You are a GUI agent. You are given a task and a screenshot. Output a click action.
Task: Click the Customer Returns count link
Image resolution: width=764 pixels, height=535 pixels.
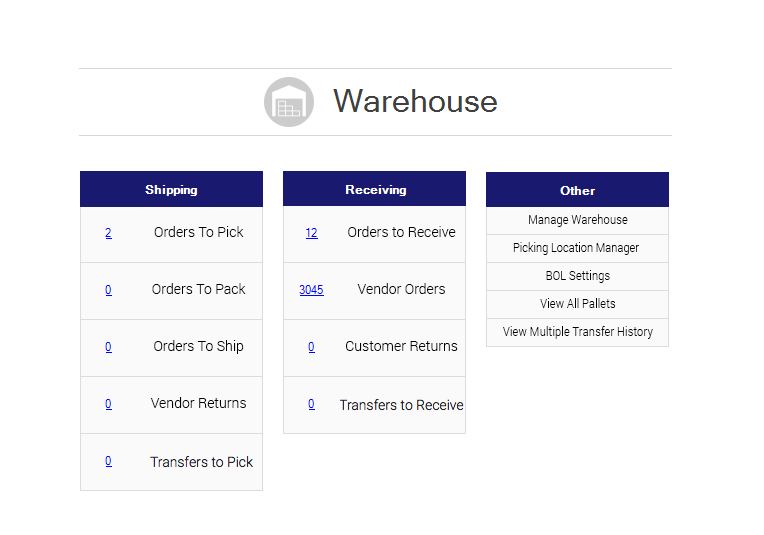pos(311,347)
